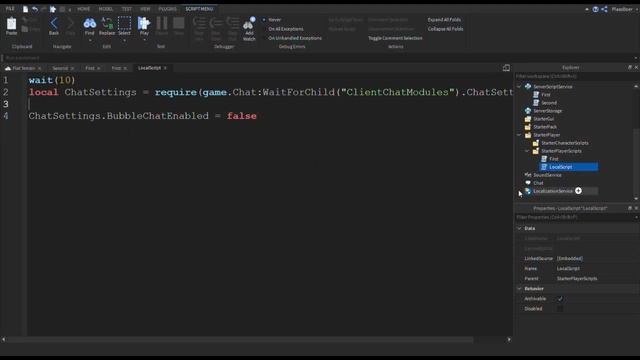The height and width of the screenshot is (360, 640).
Task: Switch to the PLUGINS ribbon tab
Action: click(x=167, y=9)
